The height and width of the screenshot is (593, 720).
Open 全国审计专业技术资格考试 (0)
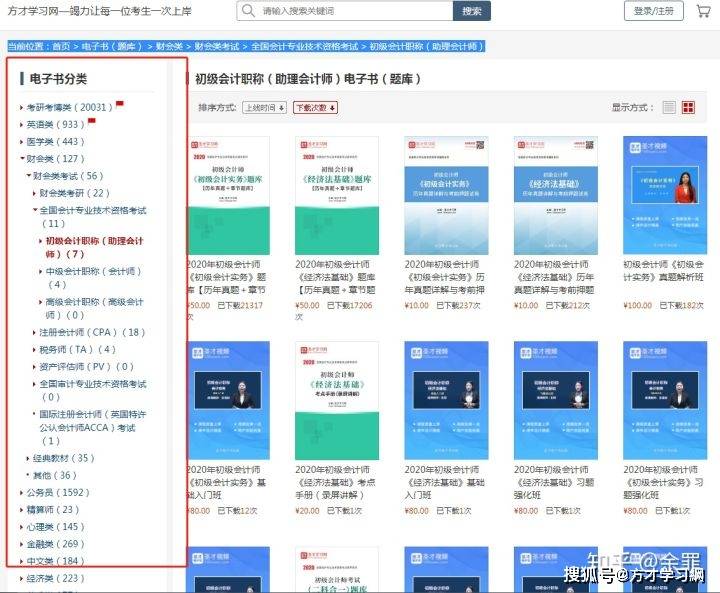(92, 390)
